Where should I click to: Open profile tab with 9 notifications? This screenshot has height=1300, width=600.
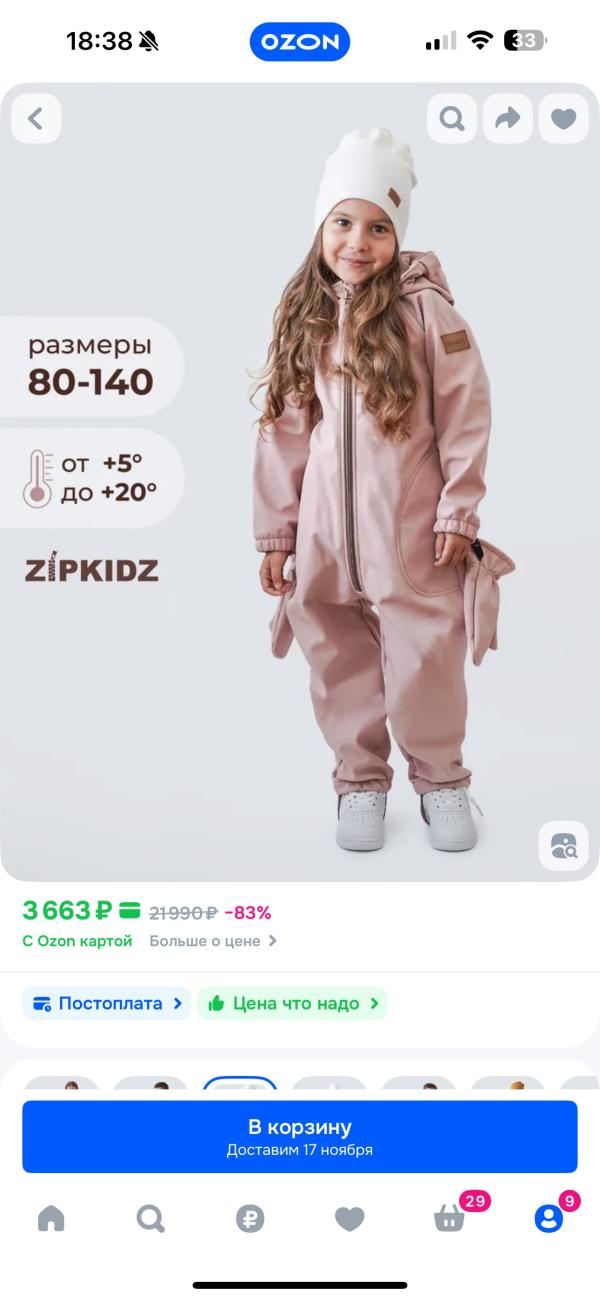coord(549,1218)
